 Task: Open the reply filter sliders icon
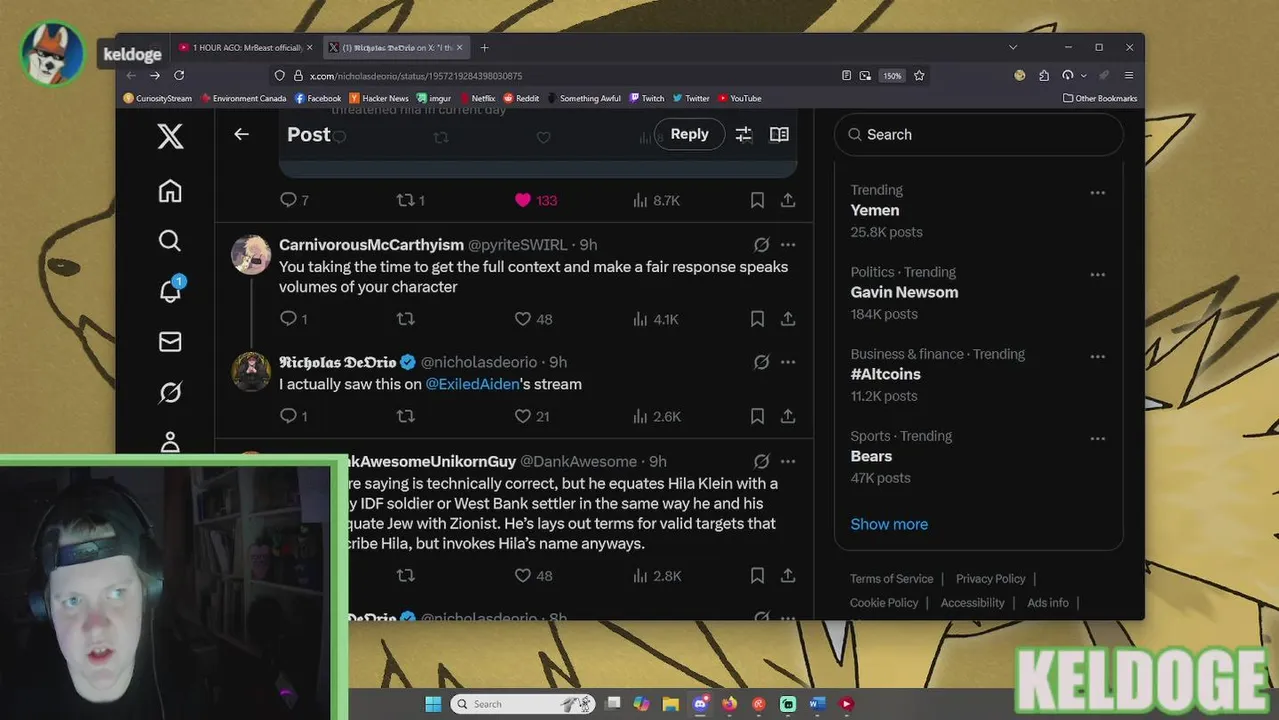click(743, 134)
